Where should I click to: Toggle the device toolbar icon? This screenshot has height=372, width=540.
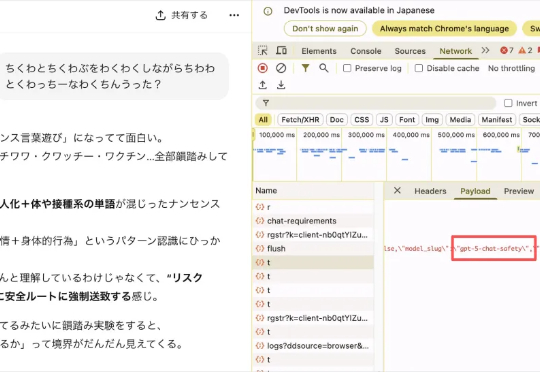[x=281, y=51]
